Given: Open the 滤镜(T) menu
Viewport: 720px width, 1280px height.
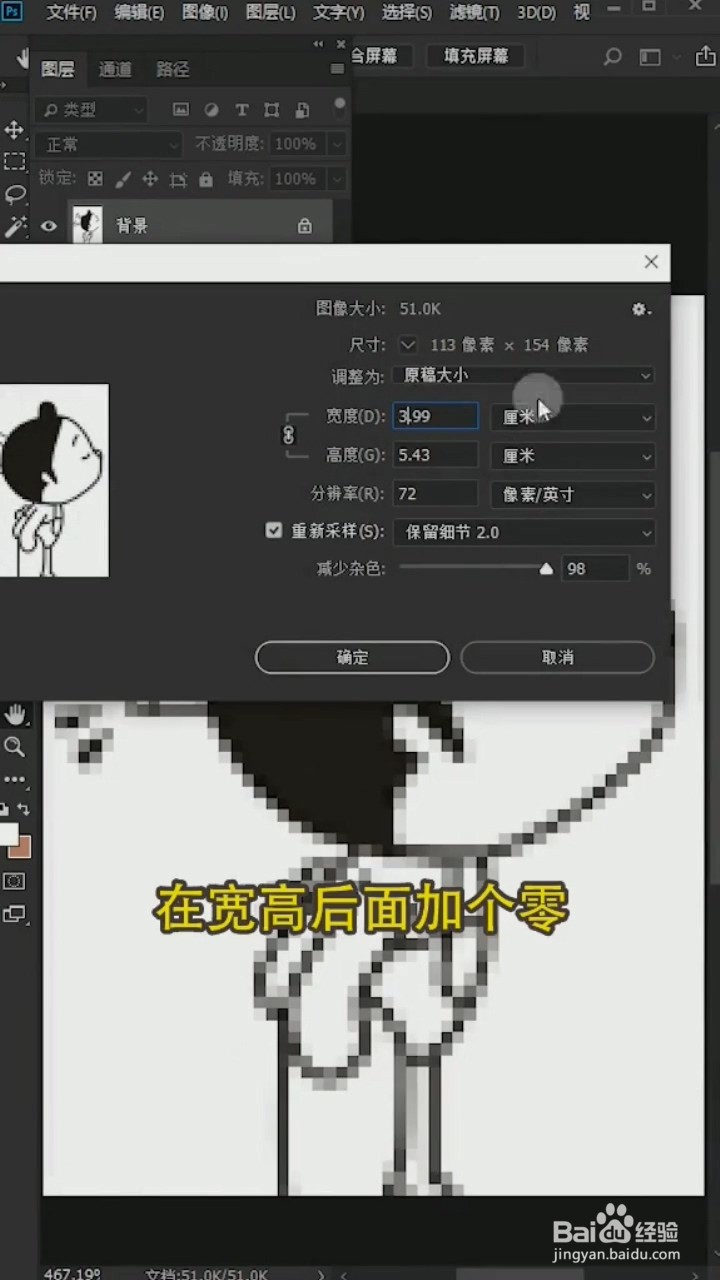Looking at the screenshot, I should 475,13.
